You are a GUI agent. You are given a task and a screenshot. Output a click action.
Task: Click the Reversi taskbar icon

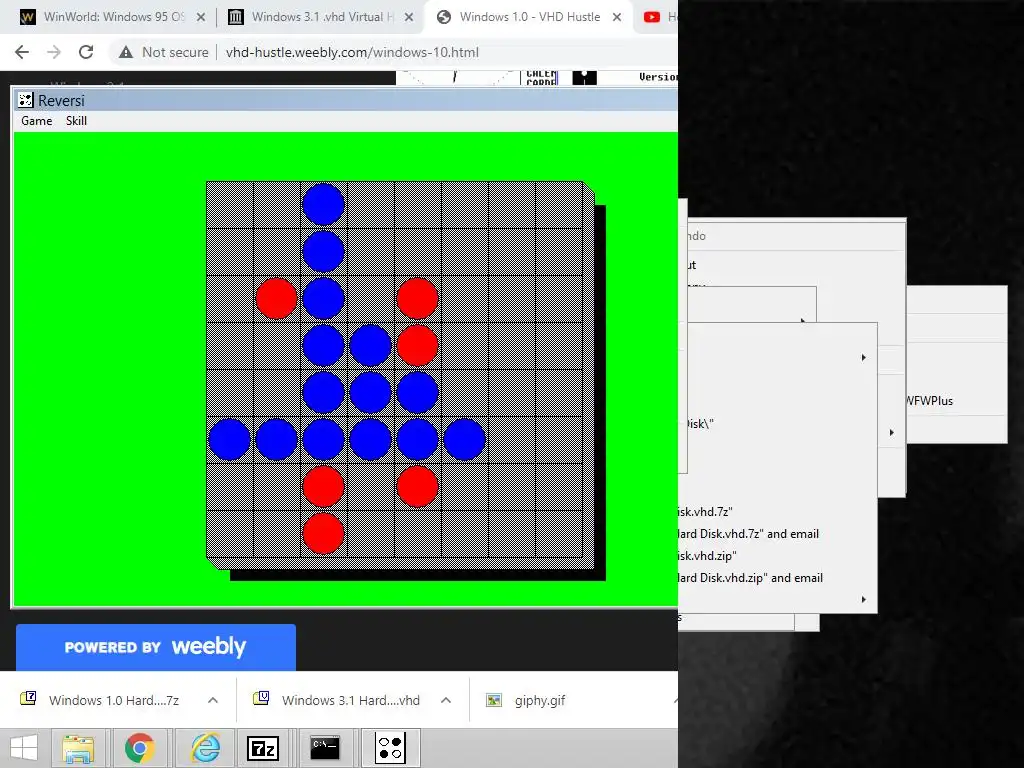[x=391, y=748]
